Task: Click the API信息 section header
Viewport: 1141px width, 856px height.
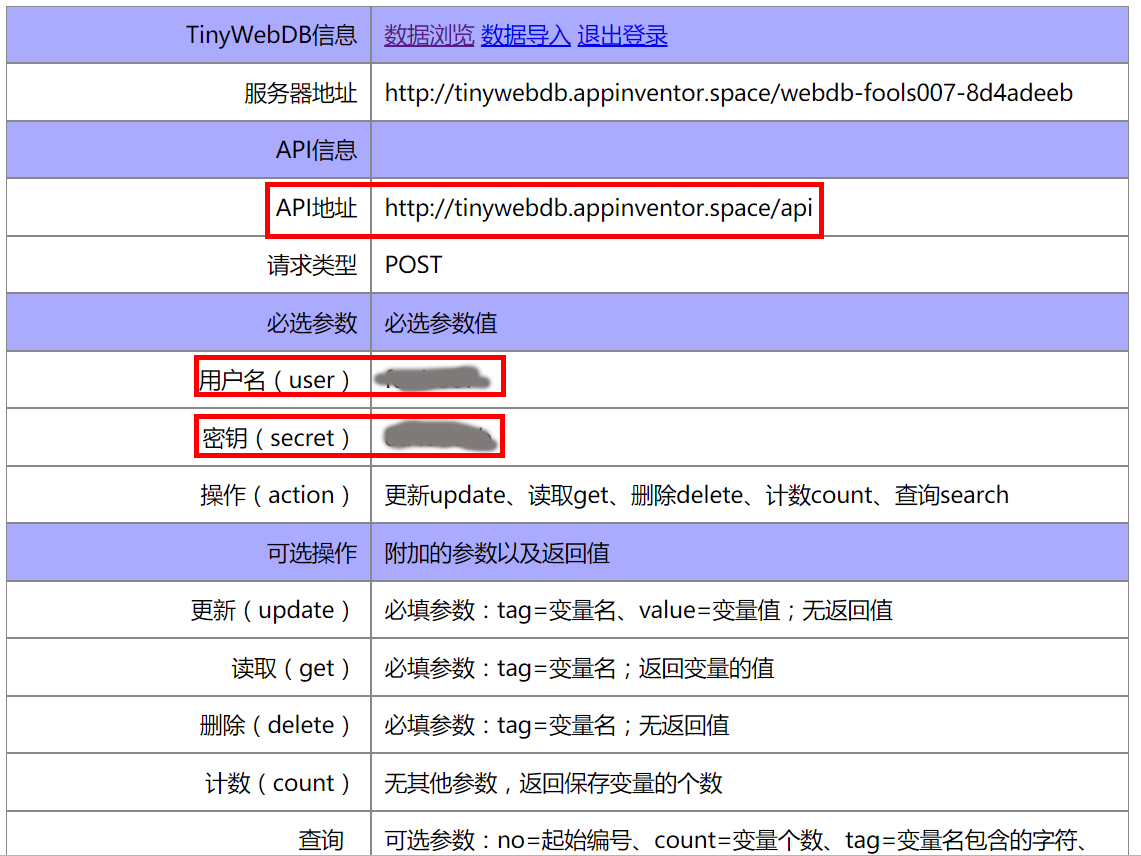Action: 316,150
